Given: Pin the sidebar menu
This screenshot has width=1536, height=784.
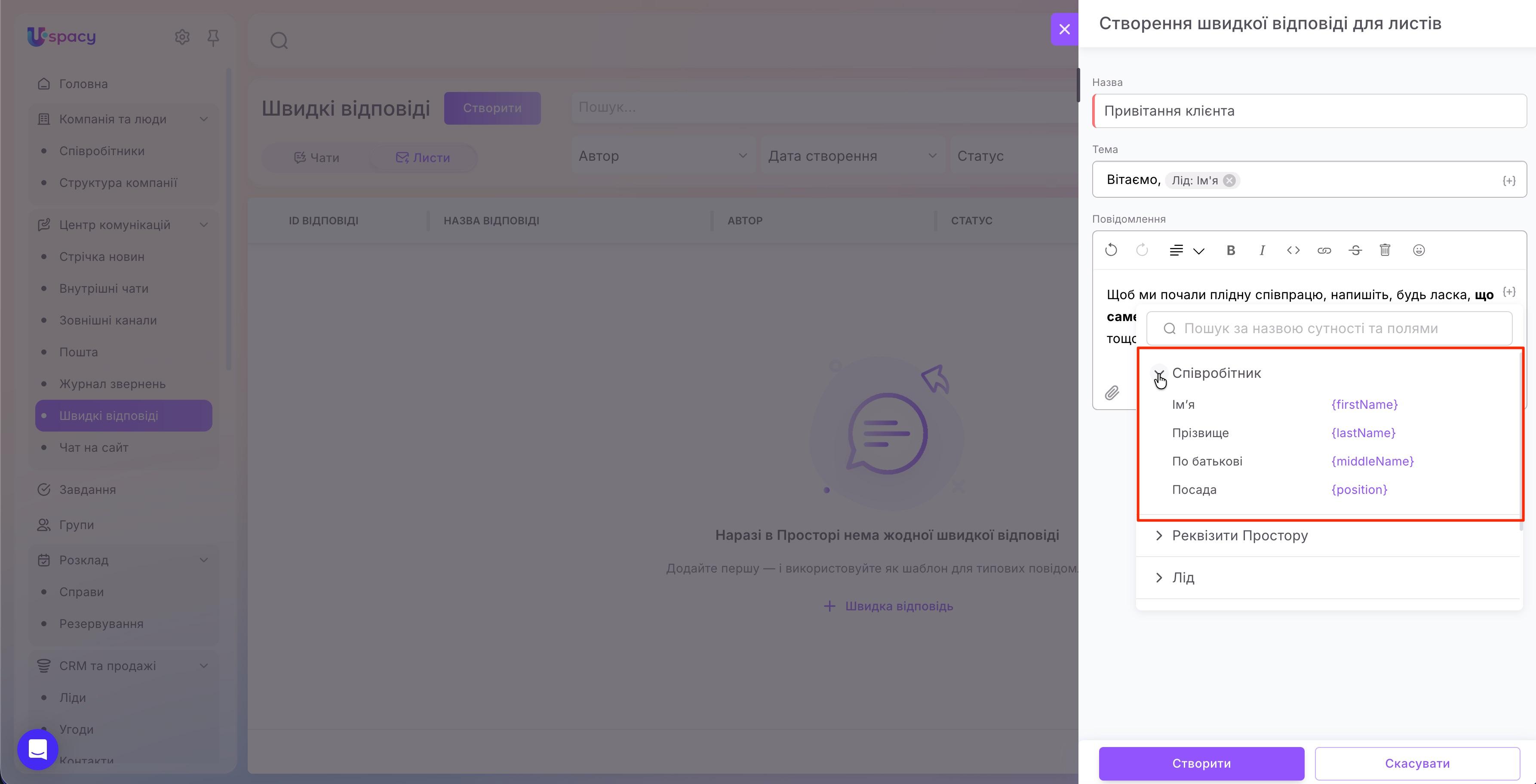Looking at the screenshot, I should [x=213, y=37].
